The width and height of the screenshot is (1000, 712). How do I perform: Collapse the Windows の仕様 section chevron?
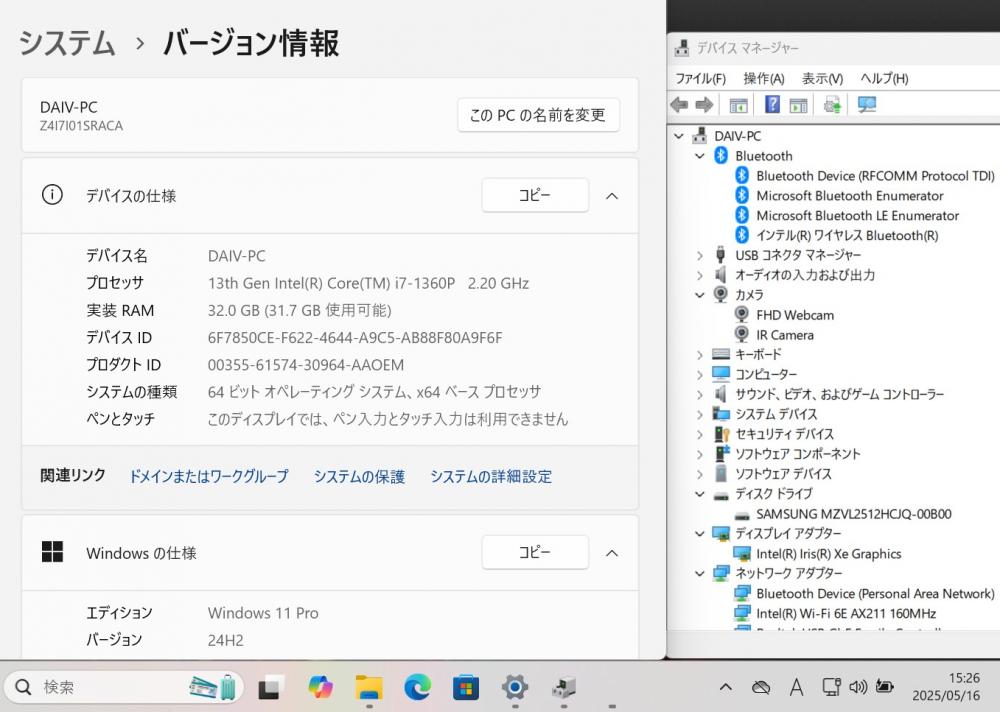click(612, 553)
